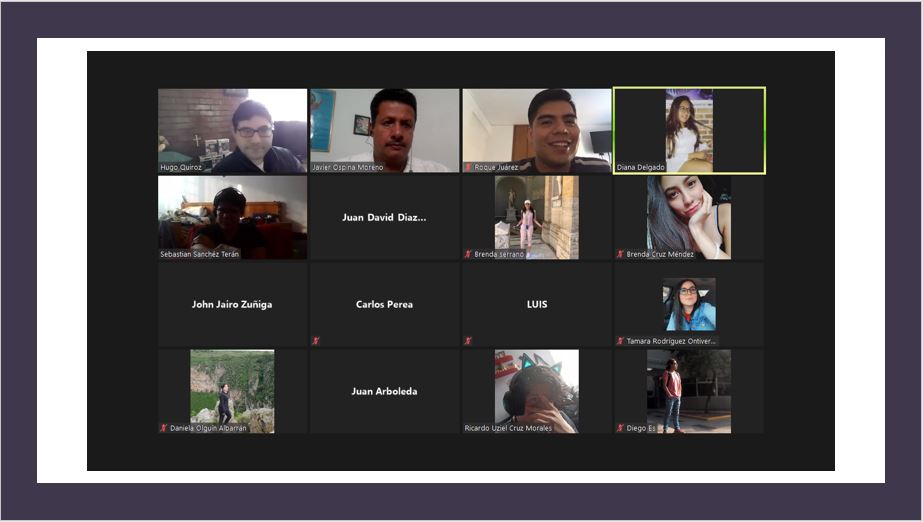Select the highlighted Diana Delgado tile
Screen dimensions: 923x522
point(689,130)
